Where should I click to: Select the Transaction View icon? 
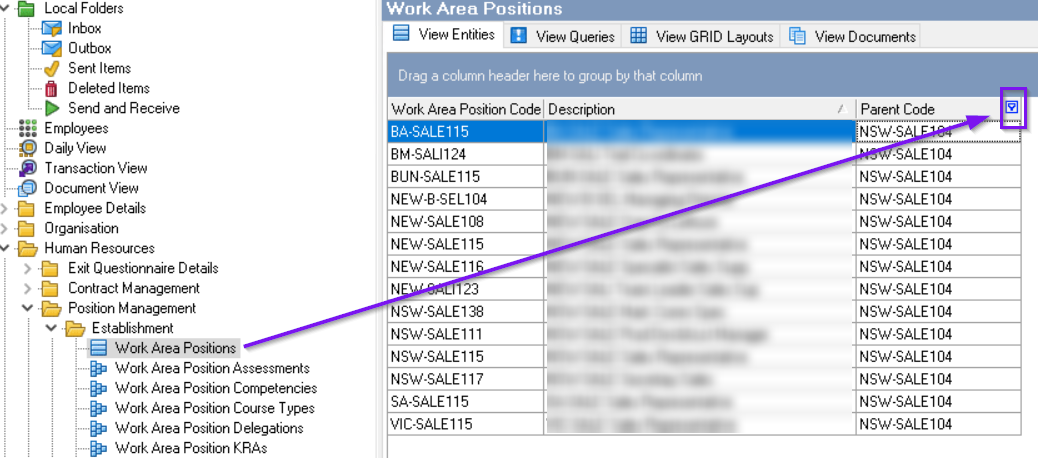(x=28, y=168)
